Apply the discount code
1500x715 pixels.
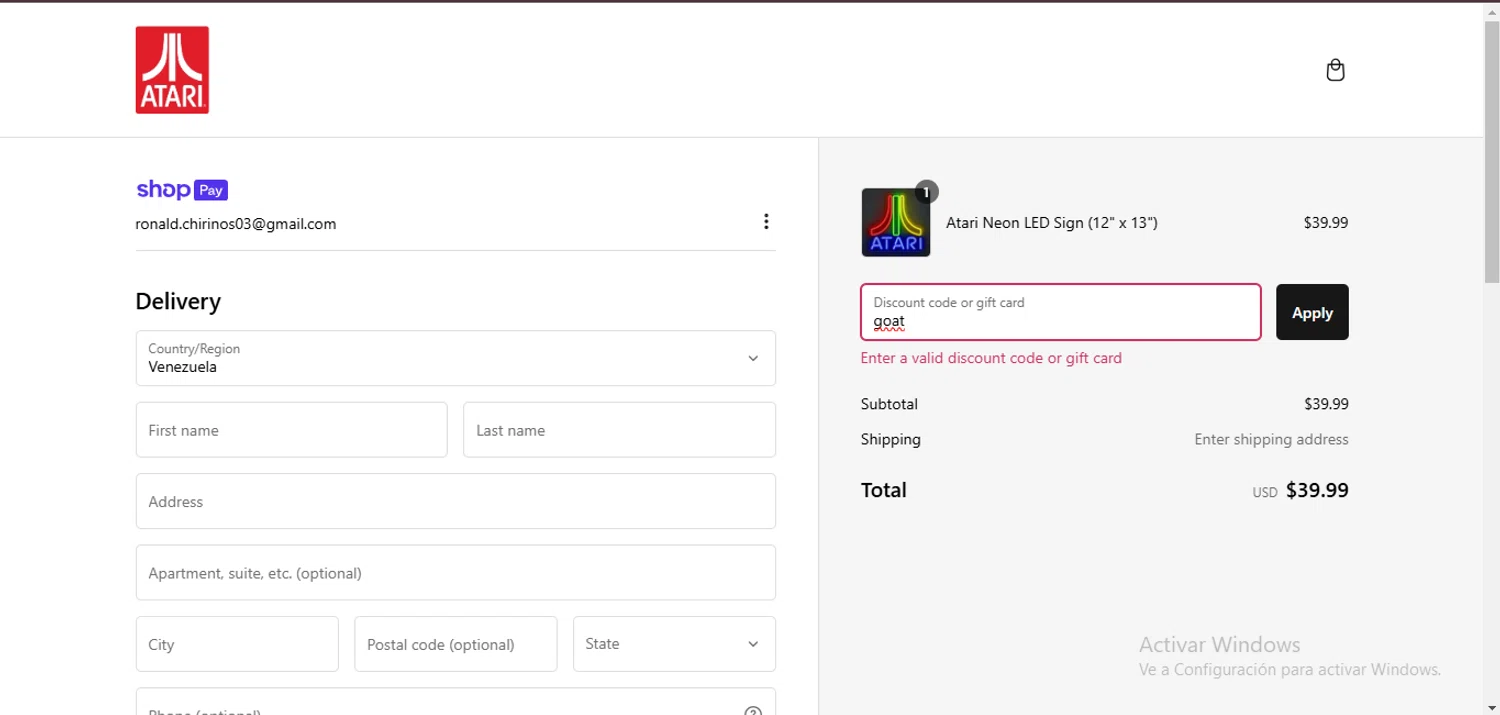coord(1312,312)
